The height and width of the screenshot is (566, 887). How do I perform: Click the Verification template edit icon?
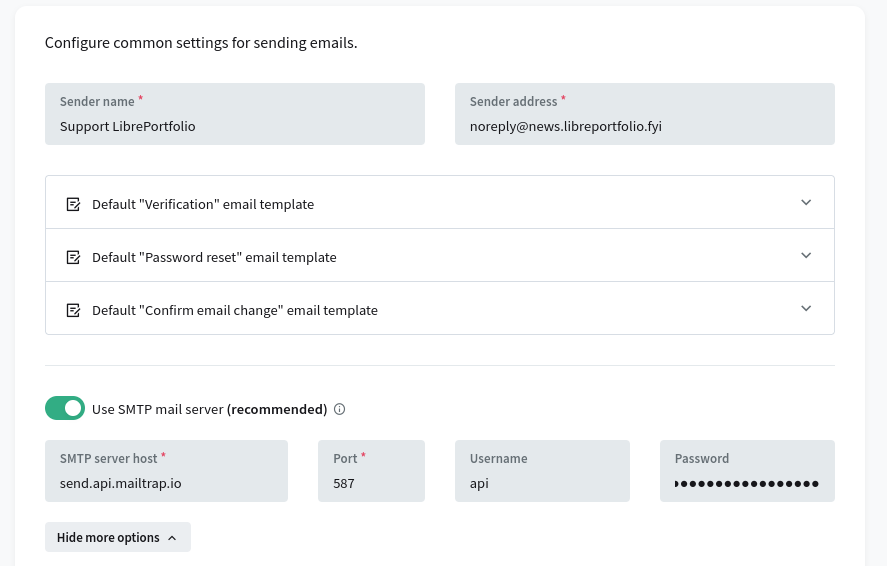73,204
